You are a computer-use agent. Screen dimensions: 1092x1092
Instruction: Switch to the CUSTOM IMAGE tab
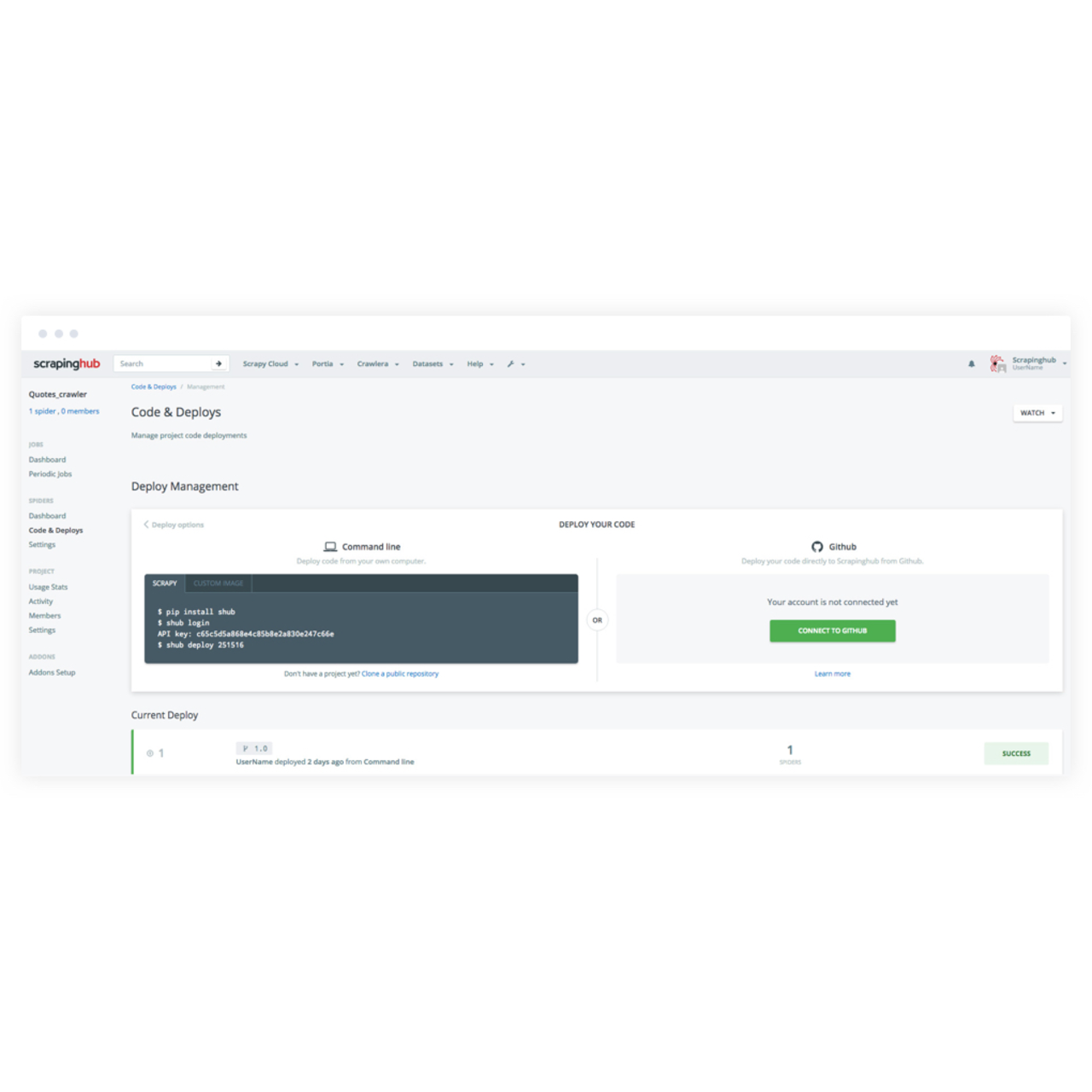(218, 583)
